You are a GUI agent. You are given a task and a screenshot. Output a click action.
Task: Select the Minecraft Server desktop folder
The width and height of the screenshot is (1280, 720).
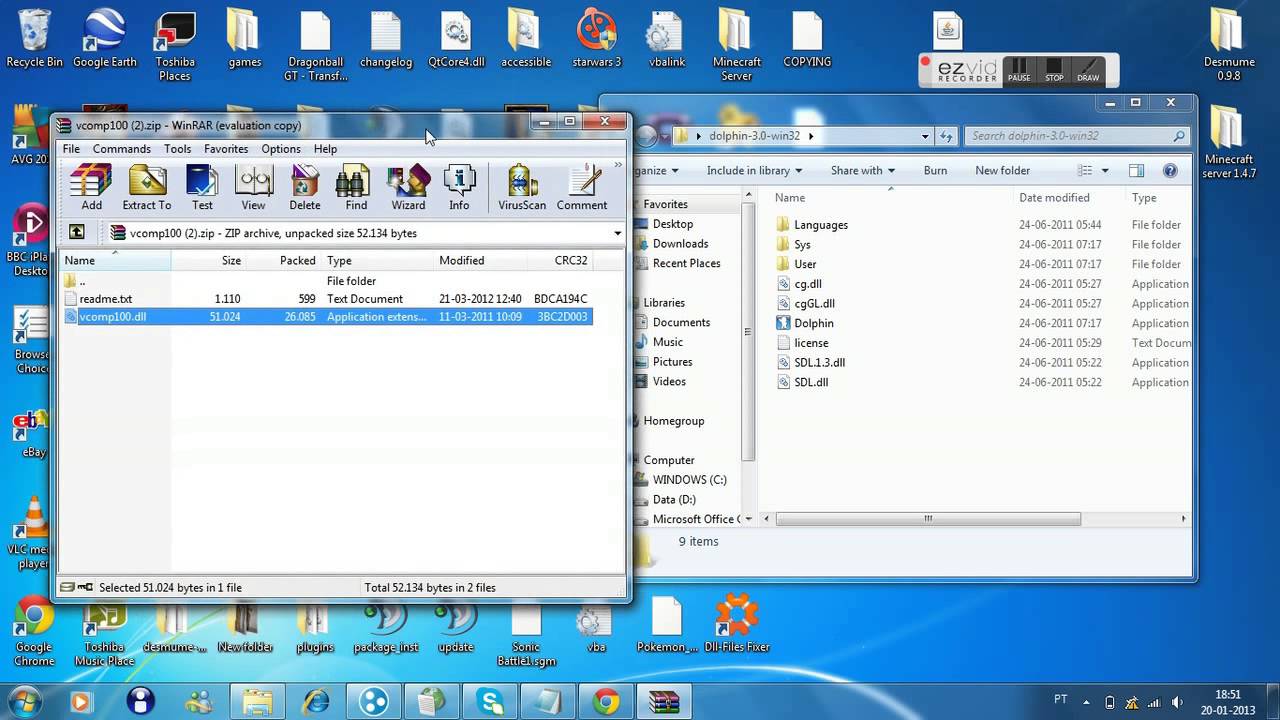[x=736, y=46]
